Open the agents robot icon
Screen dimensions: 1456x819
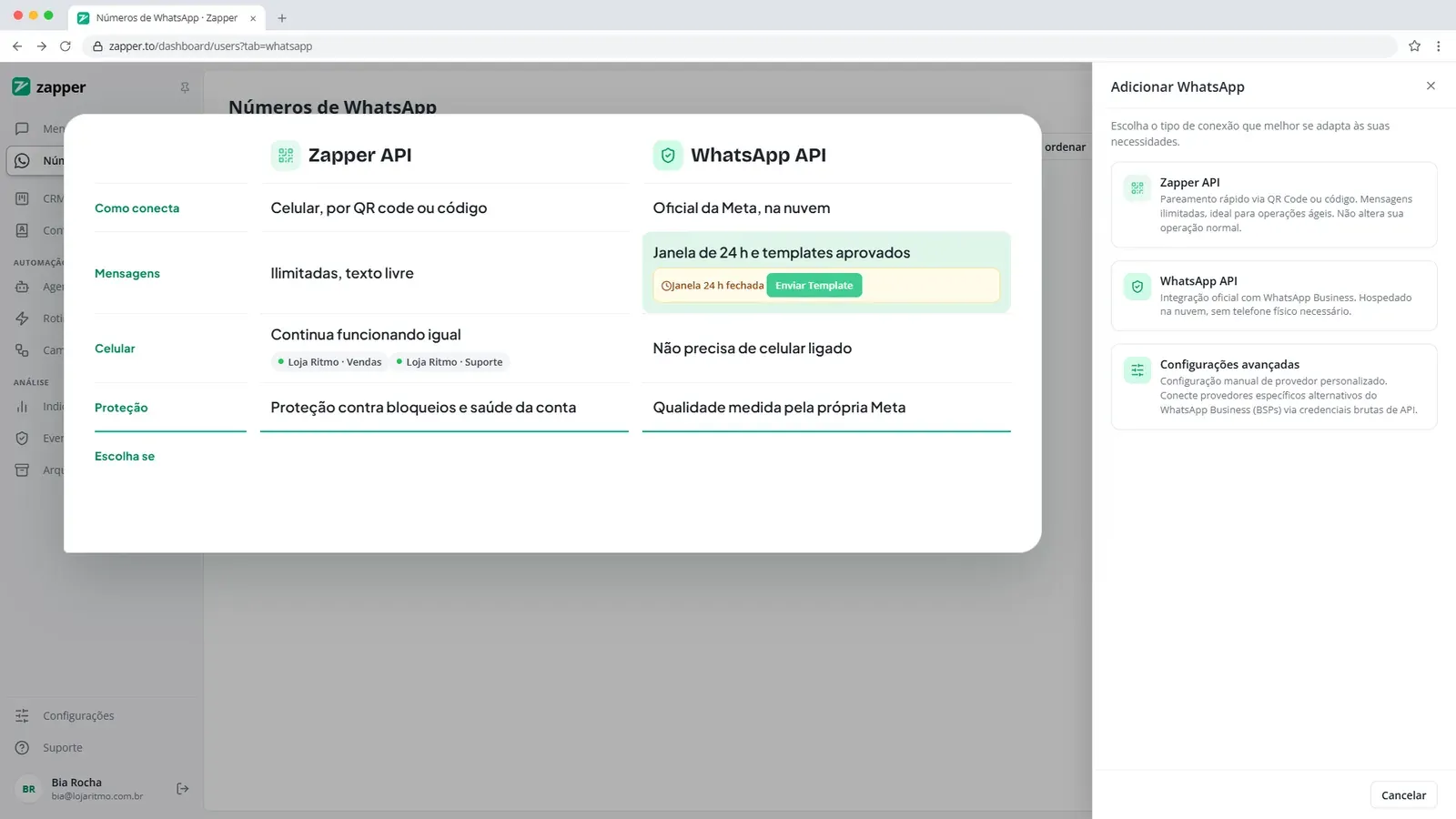pos(22,287)
